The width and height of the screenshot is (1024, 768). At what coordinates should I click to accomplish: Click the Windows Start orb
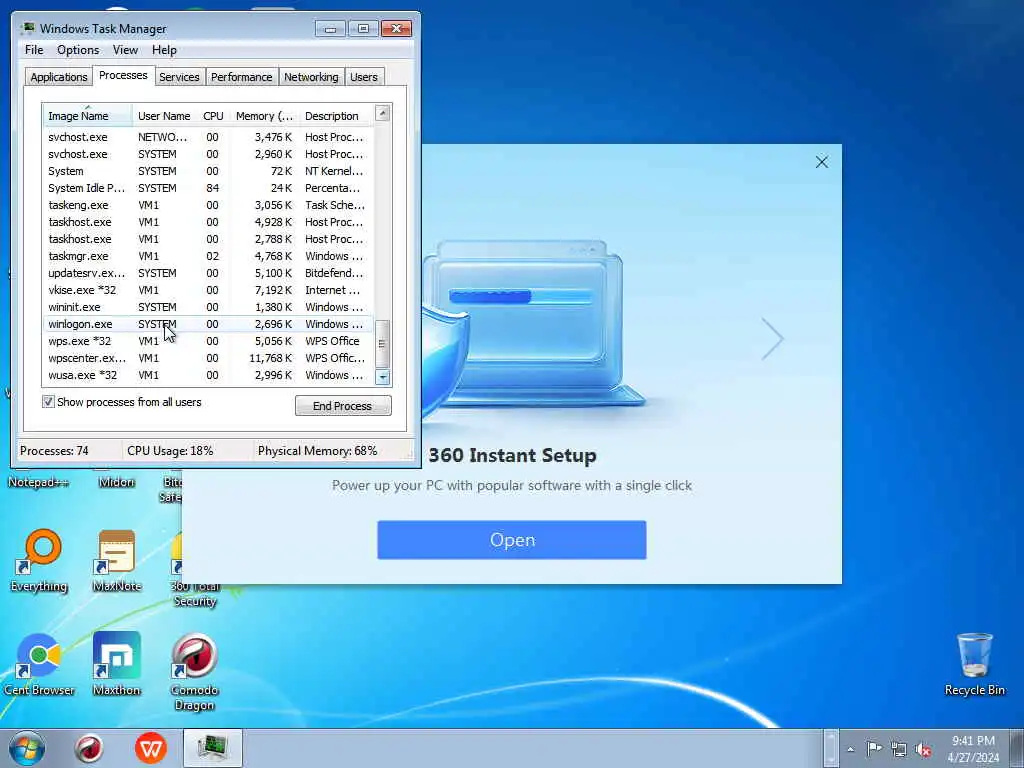pyautogui.click(x=27, y=748)
